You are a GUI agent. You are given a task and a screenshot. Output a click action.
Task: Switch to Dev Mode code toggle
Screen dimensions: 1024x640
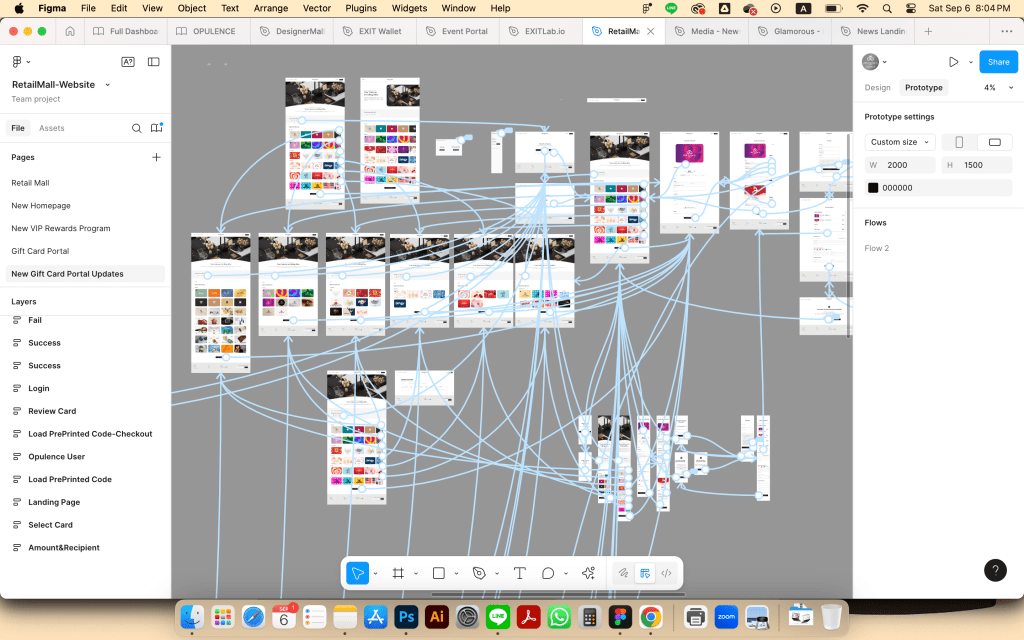(666, 573)
